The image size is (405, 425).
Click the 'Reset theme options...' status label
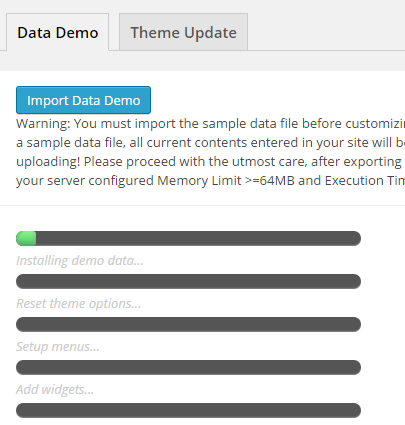click(78, 303)
